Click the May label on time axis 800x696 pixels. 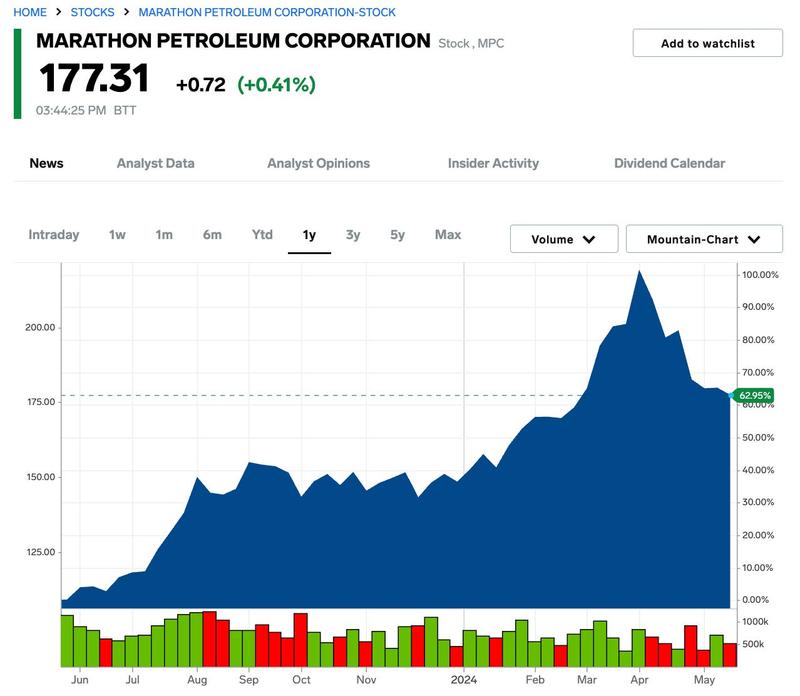coord(704,680)
